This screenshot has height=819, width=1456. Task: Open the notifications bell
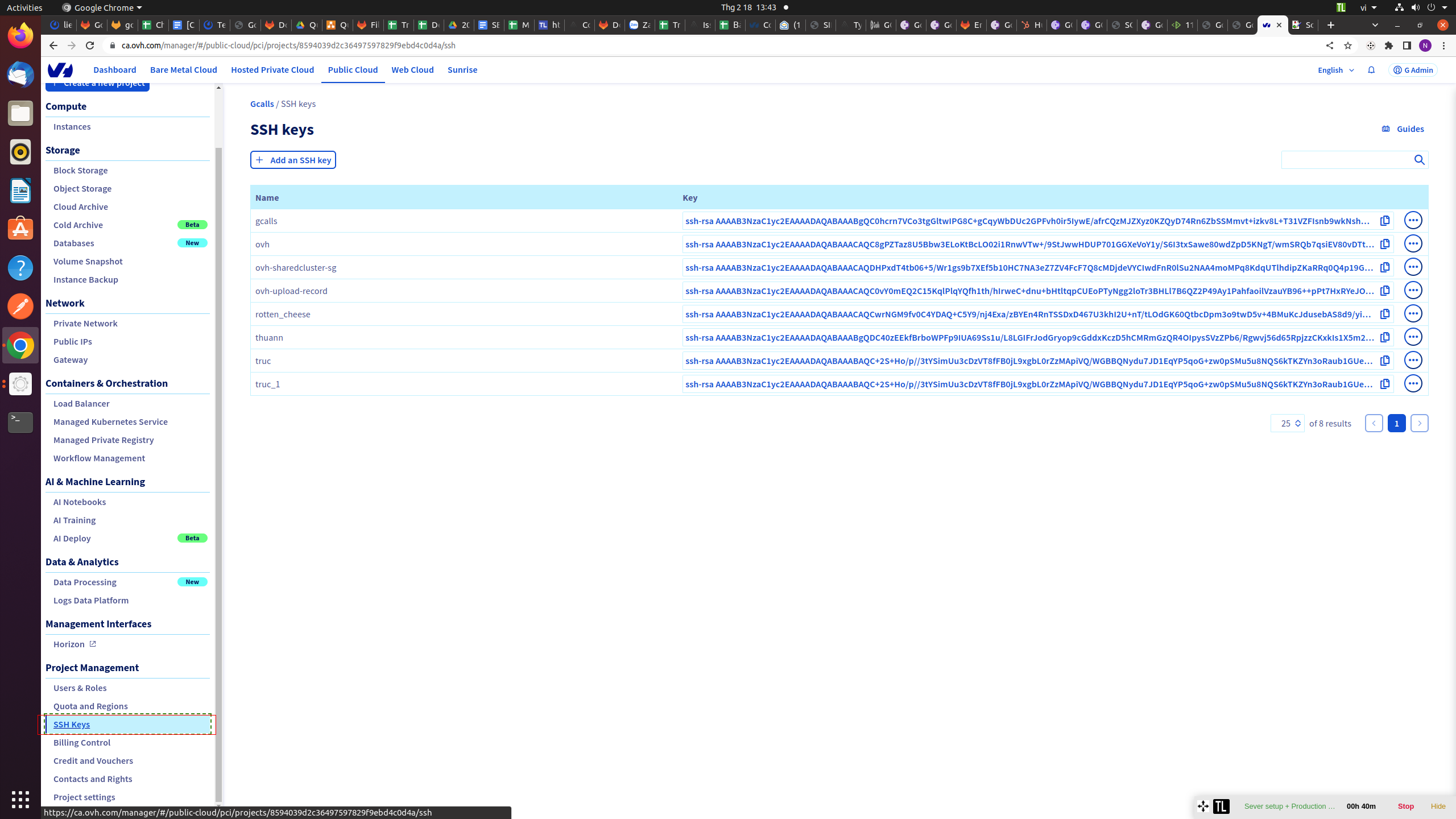pyautogui.click(x=1371, y=70)
